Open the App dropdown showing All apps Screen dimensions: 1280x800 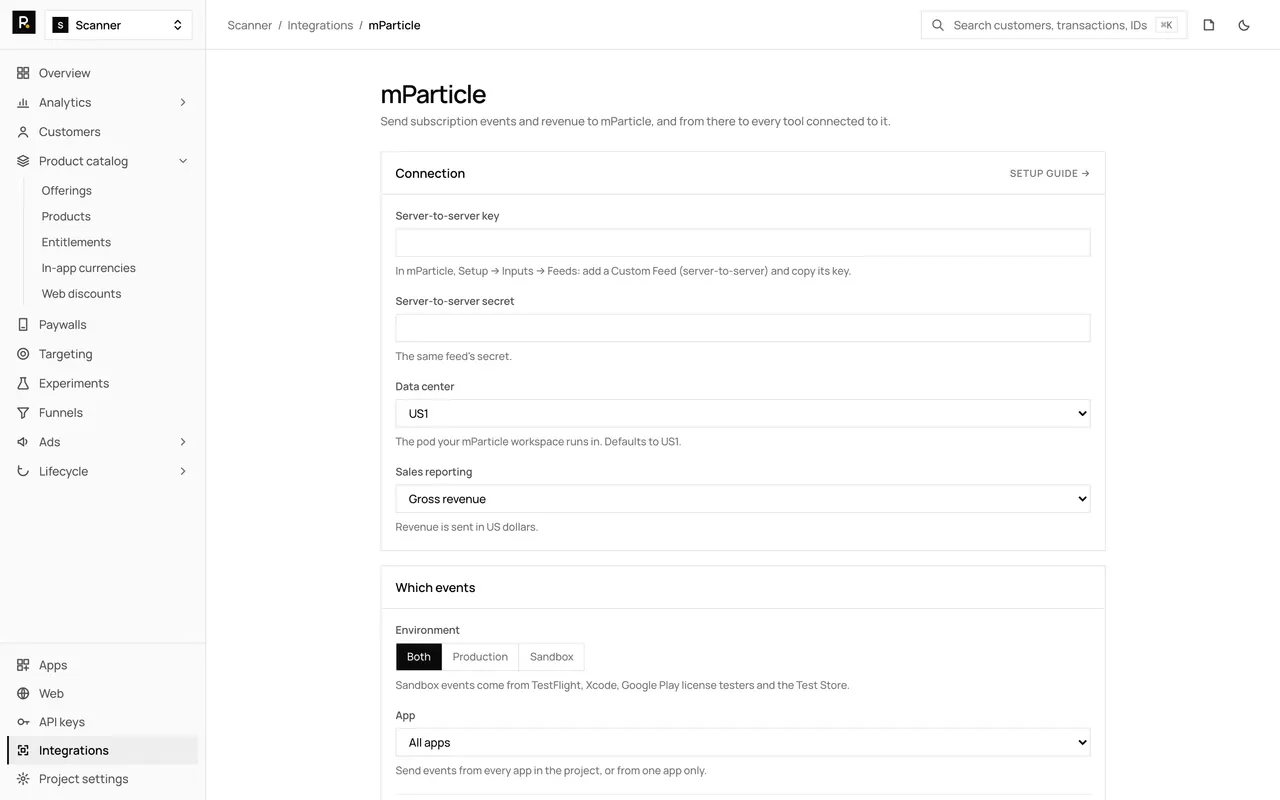coord(743,743)
